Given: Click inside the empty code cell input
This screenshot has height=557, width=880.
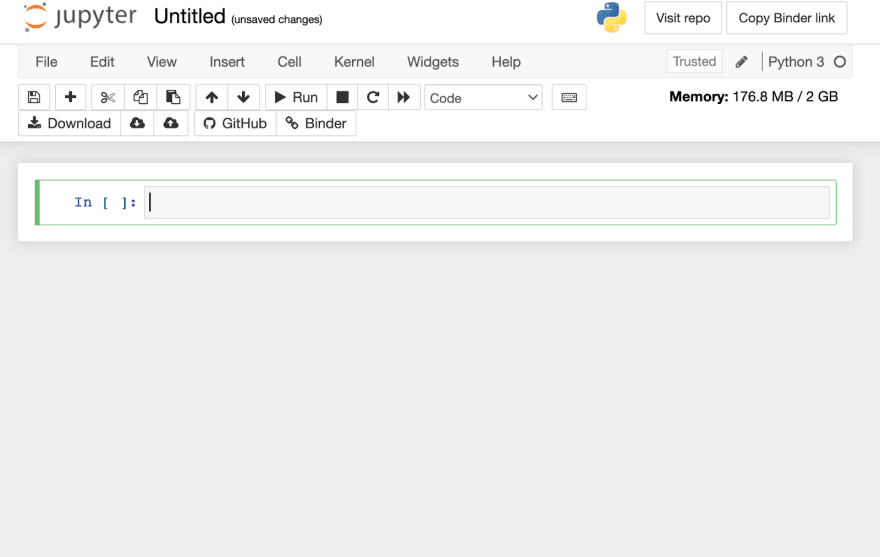Looking at the screenshot, I should click(x=487, y=202).
